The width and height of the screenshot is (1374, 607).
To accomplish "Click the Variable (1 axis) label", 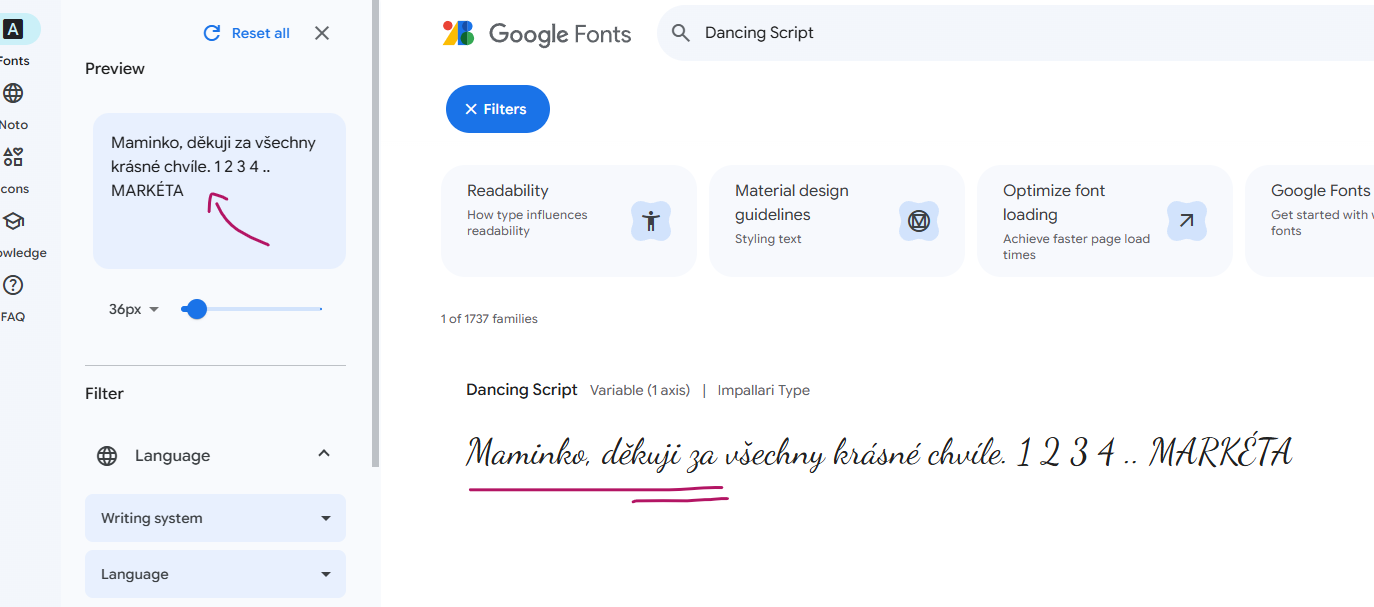I will [x=640, y=390].
